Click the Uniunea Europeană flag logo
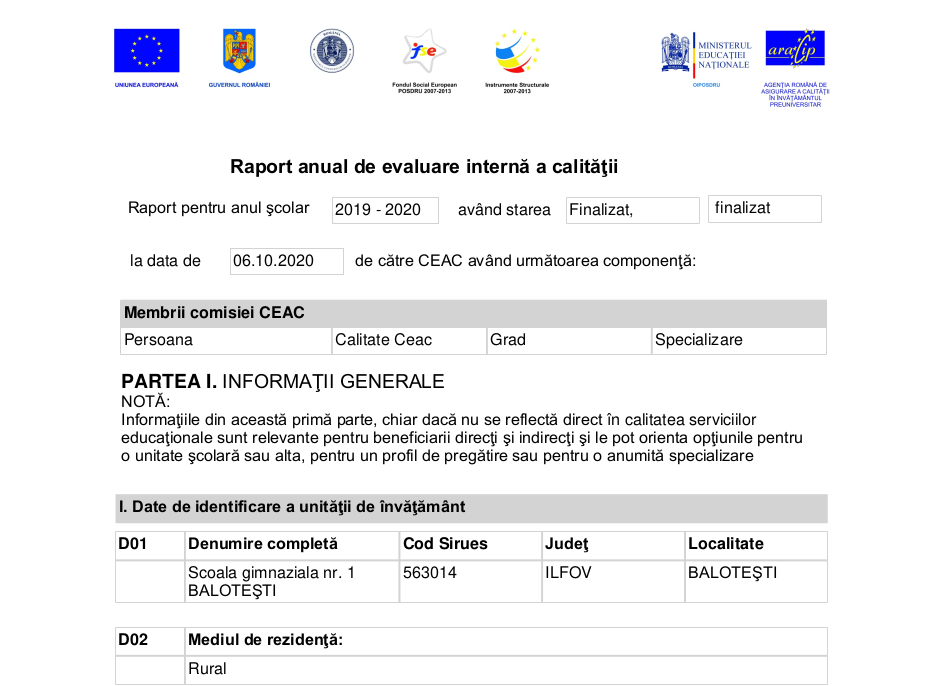Screen dimensions: 952x686 (x=146, y=50)
